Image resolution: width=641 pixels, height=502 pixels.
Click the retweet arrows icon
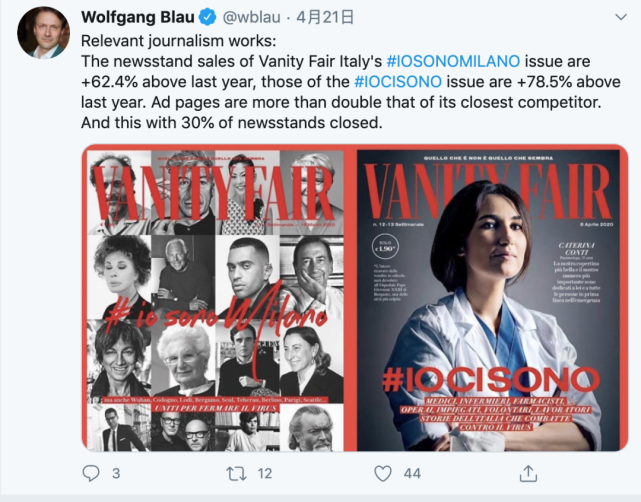point(236,473)
